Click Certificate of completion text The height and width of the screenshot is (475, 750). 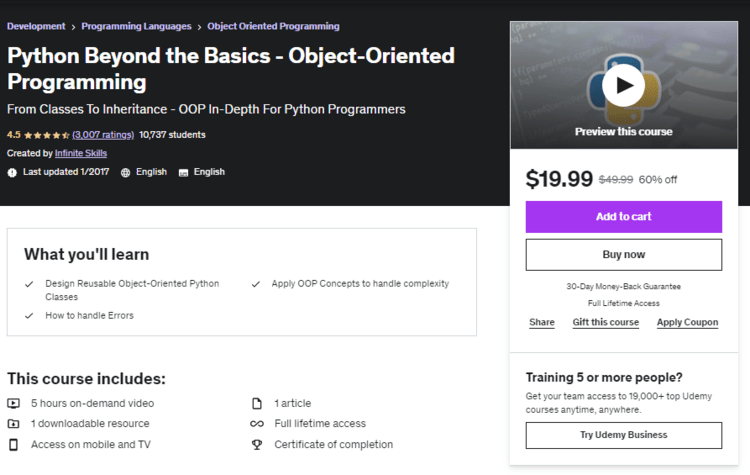pyautogui.click(x=333, y=445)
